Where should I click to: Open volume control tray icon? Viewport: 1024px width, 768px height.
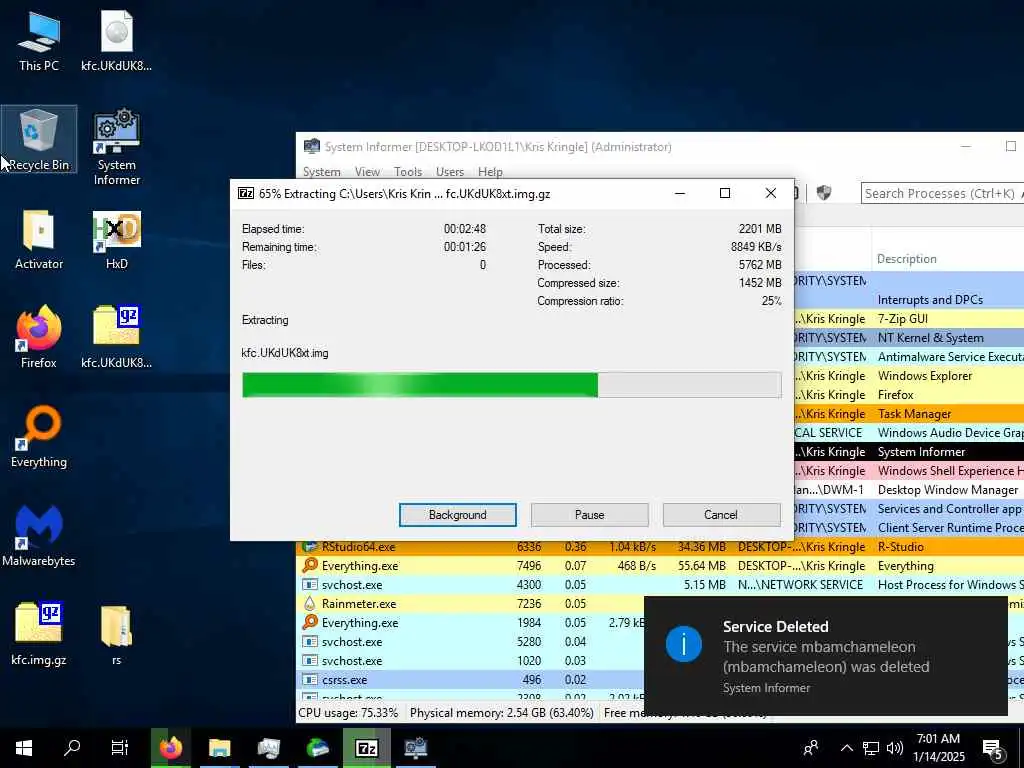(x=895, y=748)
